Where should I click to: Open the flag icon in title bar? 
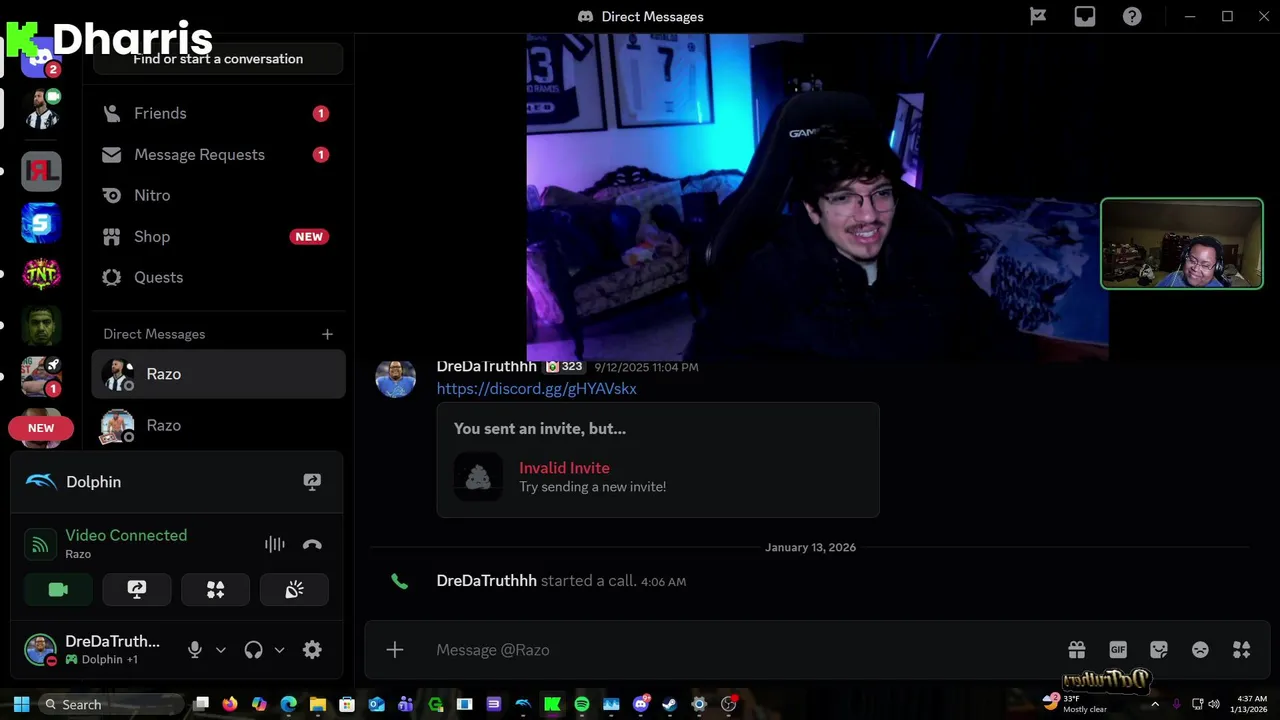click(x=1038, y=16)
